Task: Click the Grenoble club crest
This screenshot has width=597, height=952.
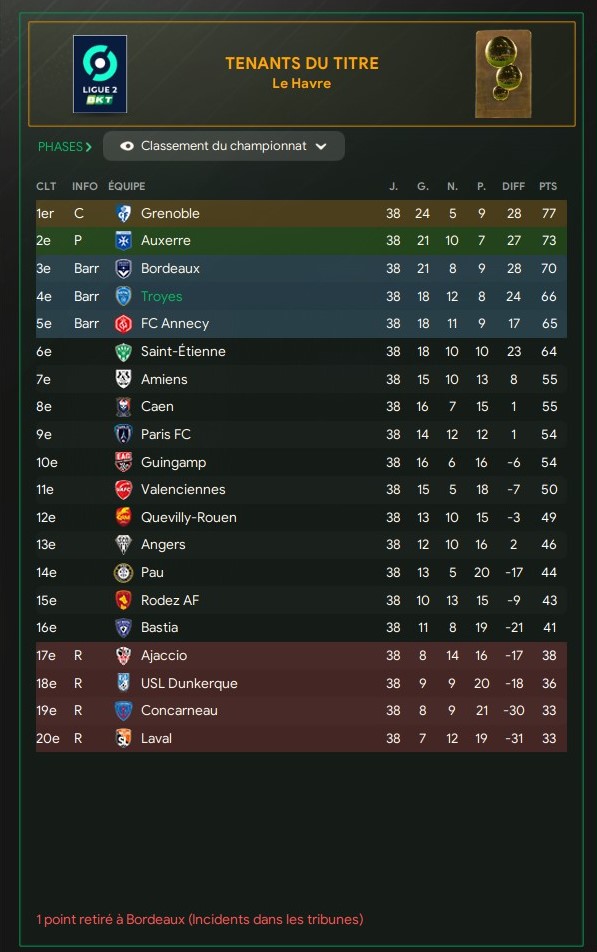Action: click(x=123, y=213)
